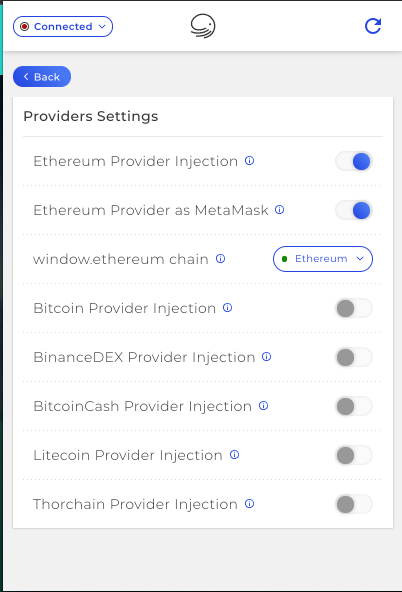The height and width of the screenshot is (592, 402).
Task: Disable Ethereum Provider Injection toggle
Action: pyautogui.click(x=354, y=161)
